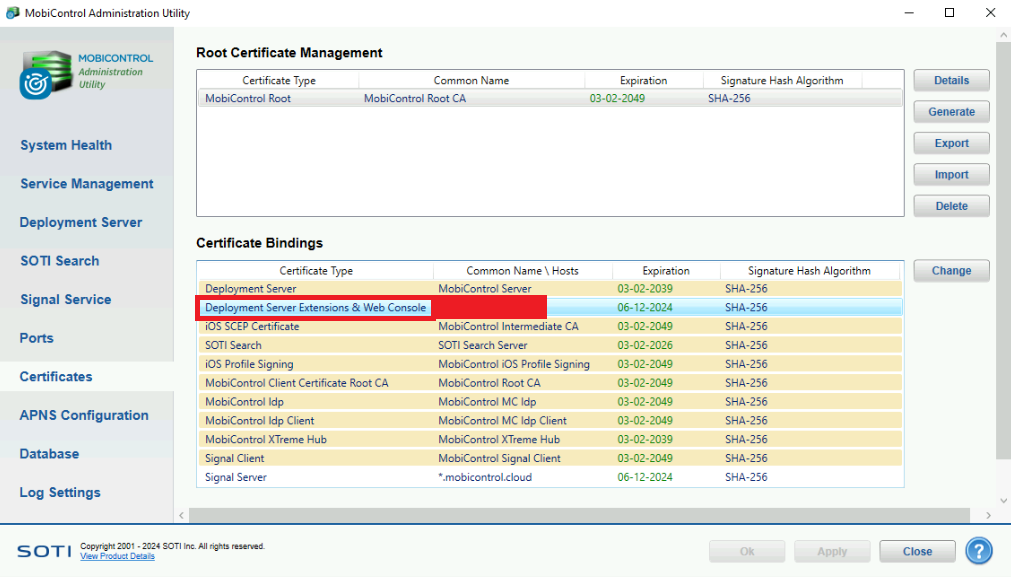Open the View Product Details link
This screenshot has height=577, width=1011.
(117, 556)
